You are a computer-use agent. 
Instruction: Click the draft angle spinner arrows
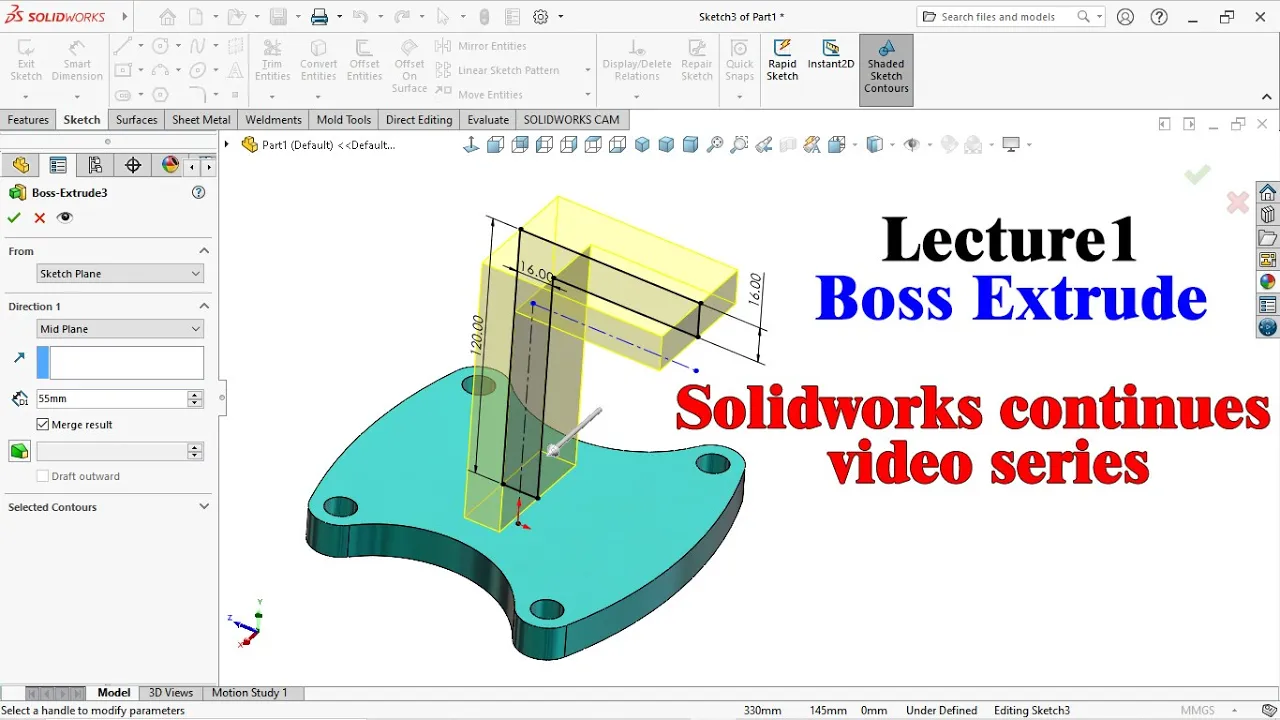tap(195, 451)
